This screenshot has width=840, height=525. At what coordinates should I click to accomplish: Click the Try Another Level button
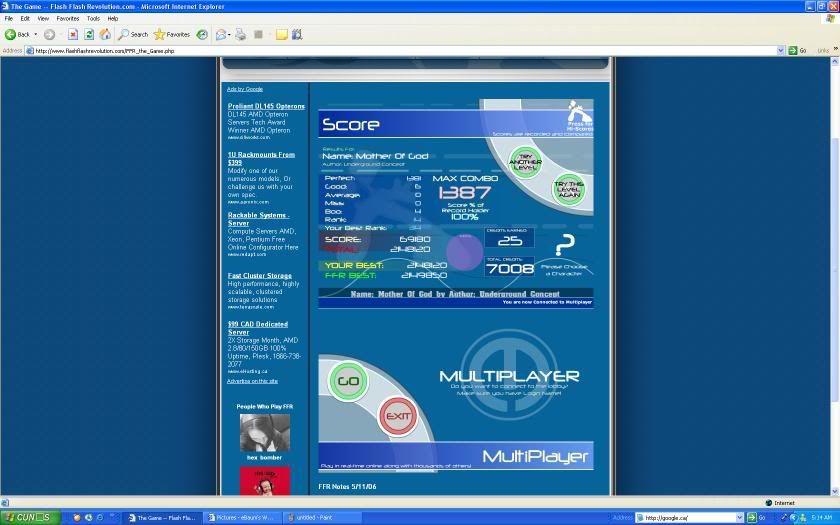[x=525, y=160]
